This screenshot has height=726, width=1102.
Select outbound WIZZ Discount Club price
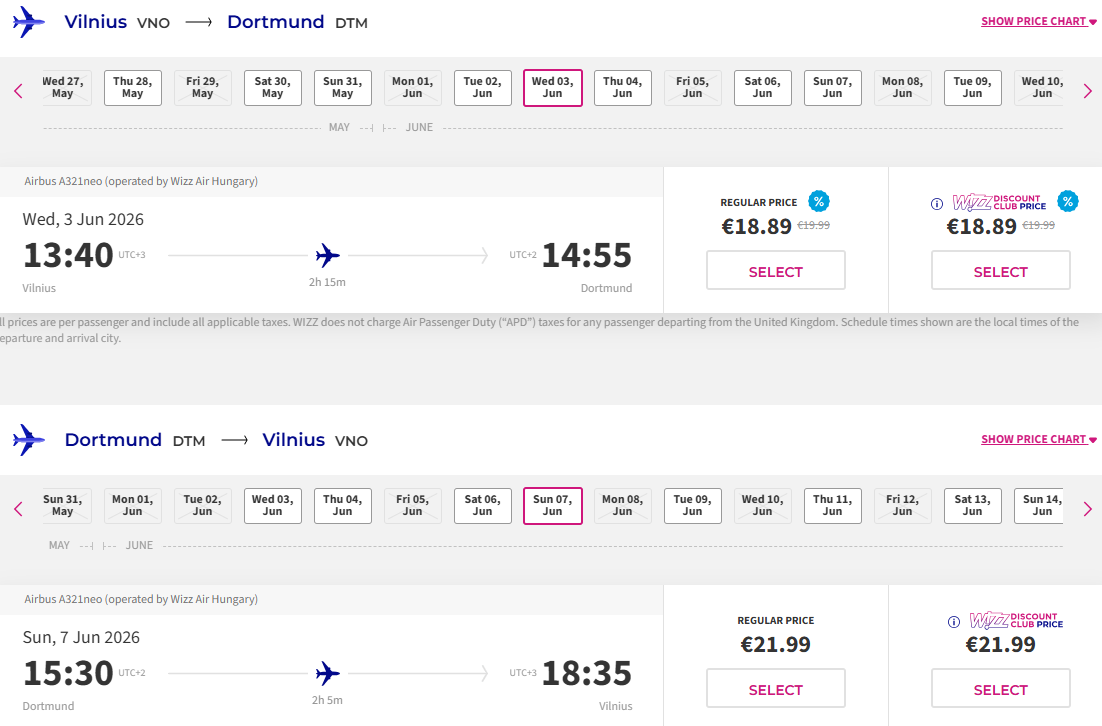click(1001, 271)
